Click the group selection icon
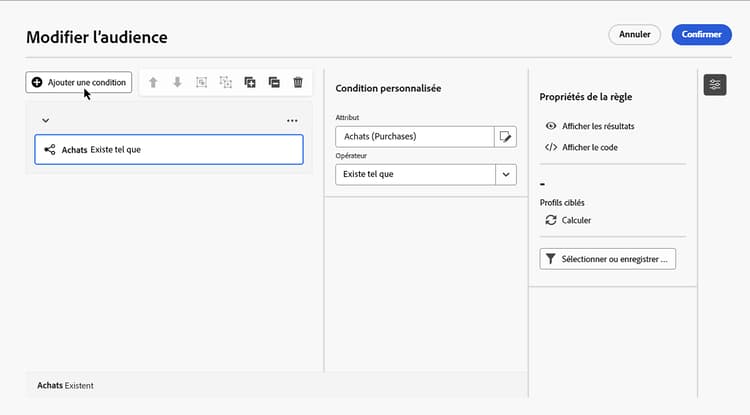 [201, 82]
